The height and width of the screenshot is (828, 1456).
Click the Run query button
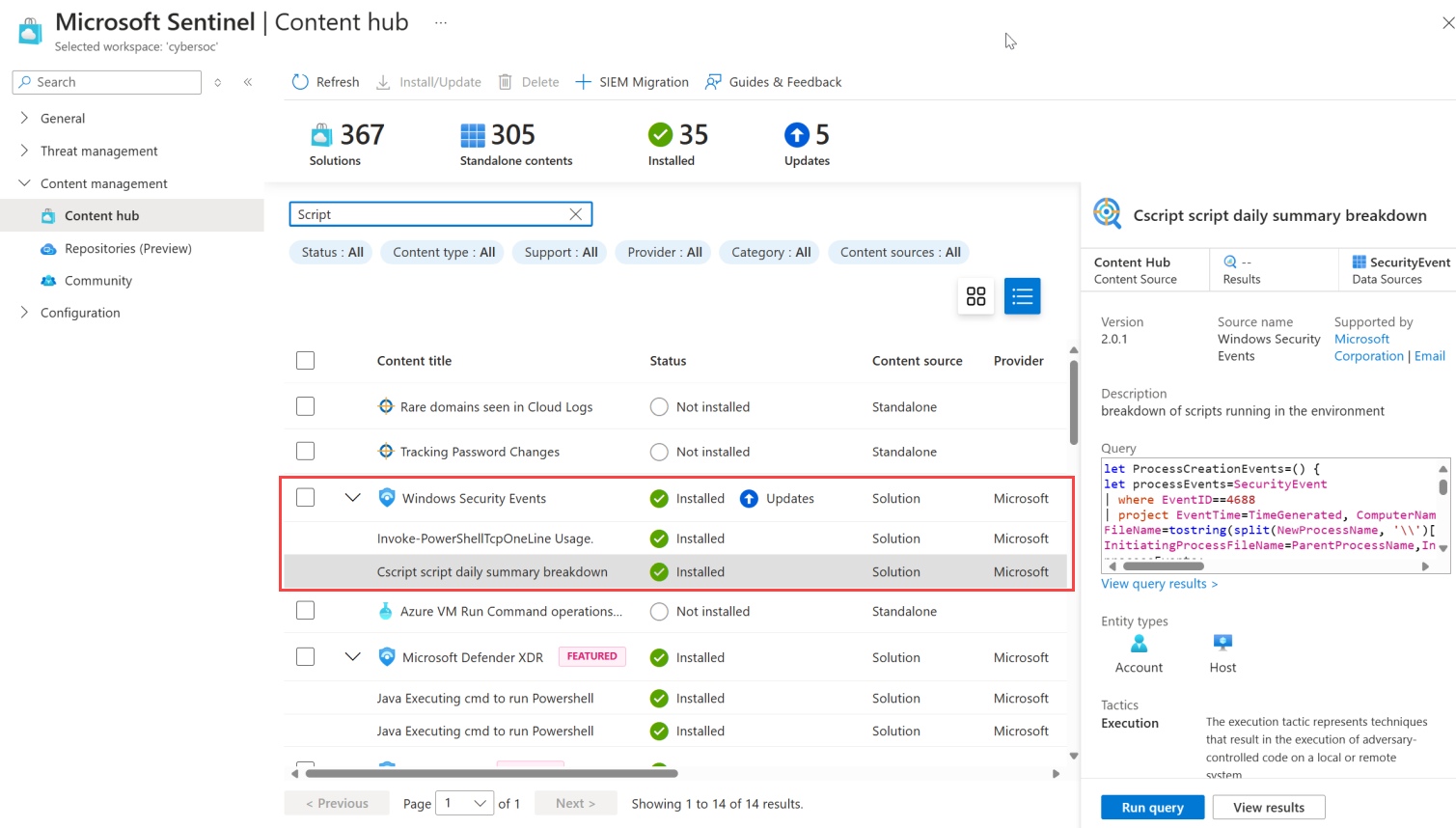click(1152, 807)
